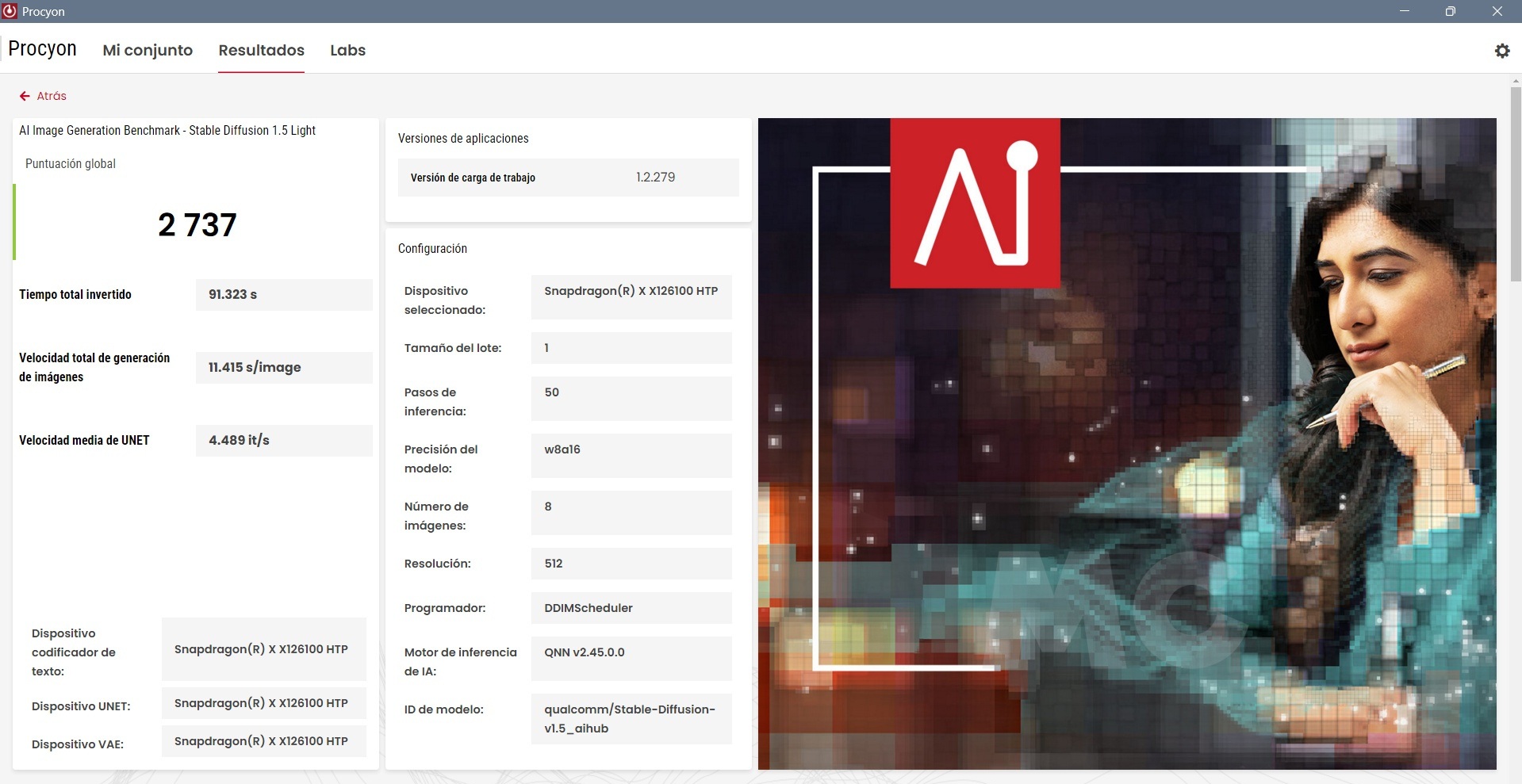Switch to the Mi conjunto tab
Screen dimensions: 1522x784
point(148,50)
